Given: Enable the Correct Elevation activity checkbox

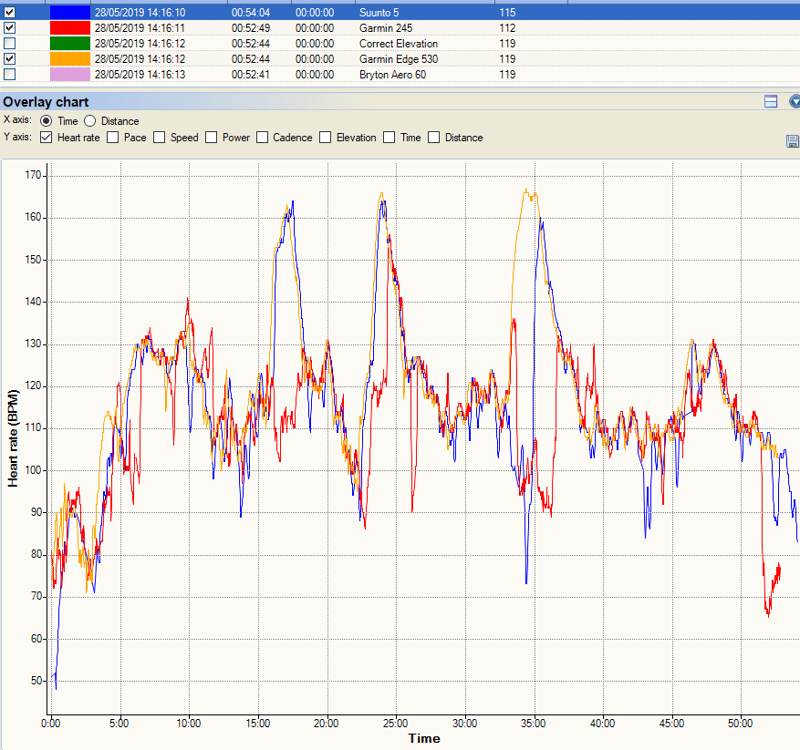Looking at the screenshot, I should (x=10, y=44).
